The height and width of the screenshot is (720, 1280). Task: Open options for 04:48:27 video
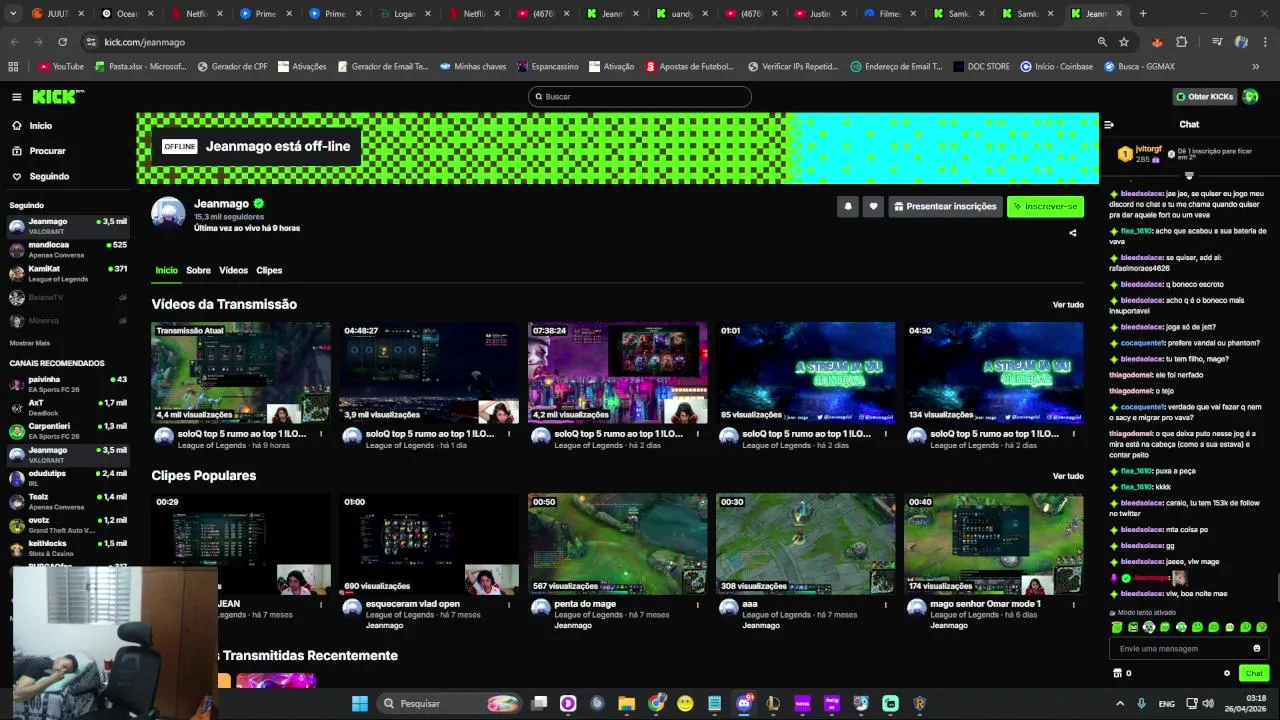coord(510,434)
